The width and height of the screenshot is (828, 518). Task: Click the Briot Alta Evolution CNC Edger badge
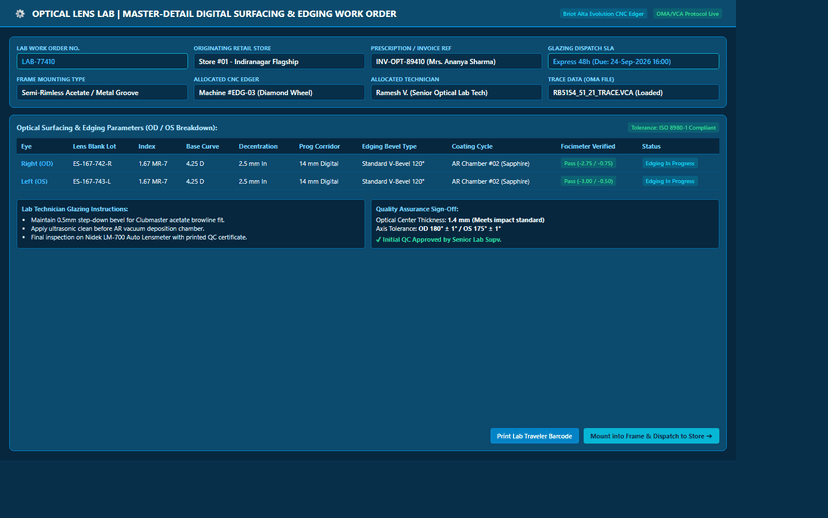point(603,14)
